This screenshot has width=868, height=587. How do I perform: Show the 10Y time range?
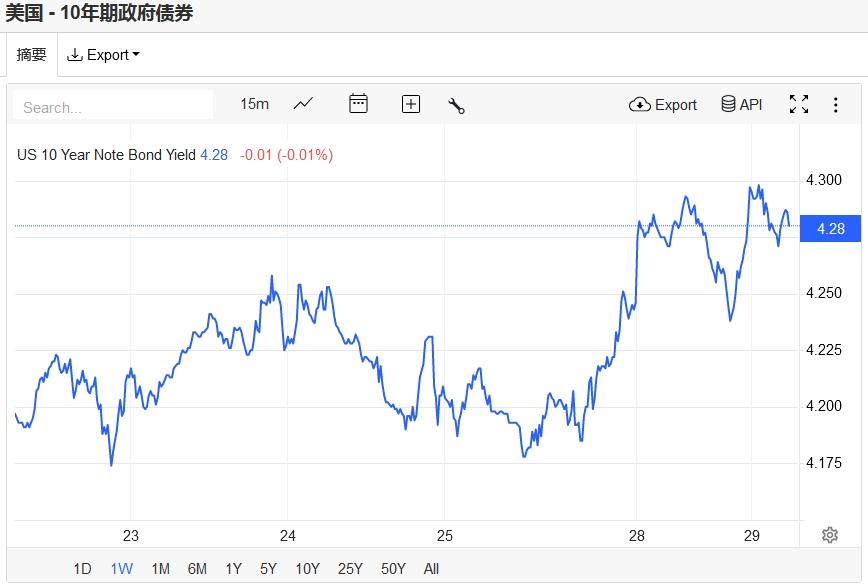pos(307,569)
